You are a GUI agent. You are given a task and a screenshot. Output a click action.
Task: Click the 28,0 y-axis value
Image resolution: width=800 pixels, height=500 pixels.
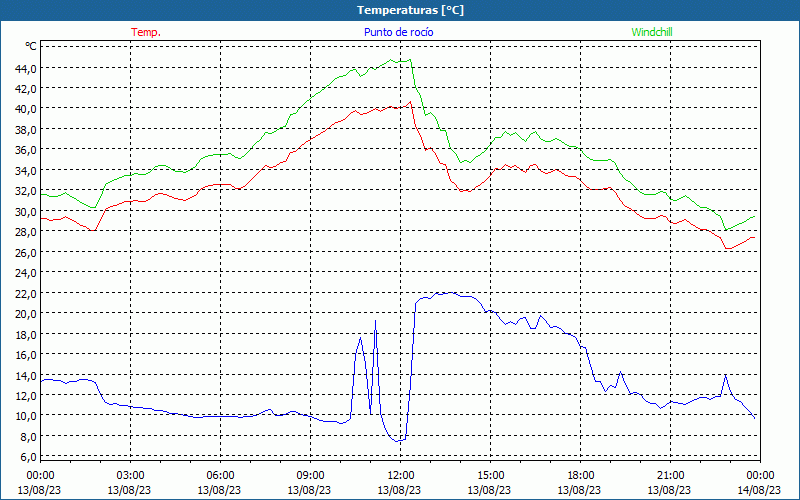26,232
